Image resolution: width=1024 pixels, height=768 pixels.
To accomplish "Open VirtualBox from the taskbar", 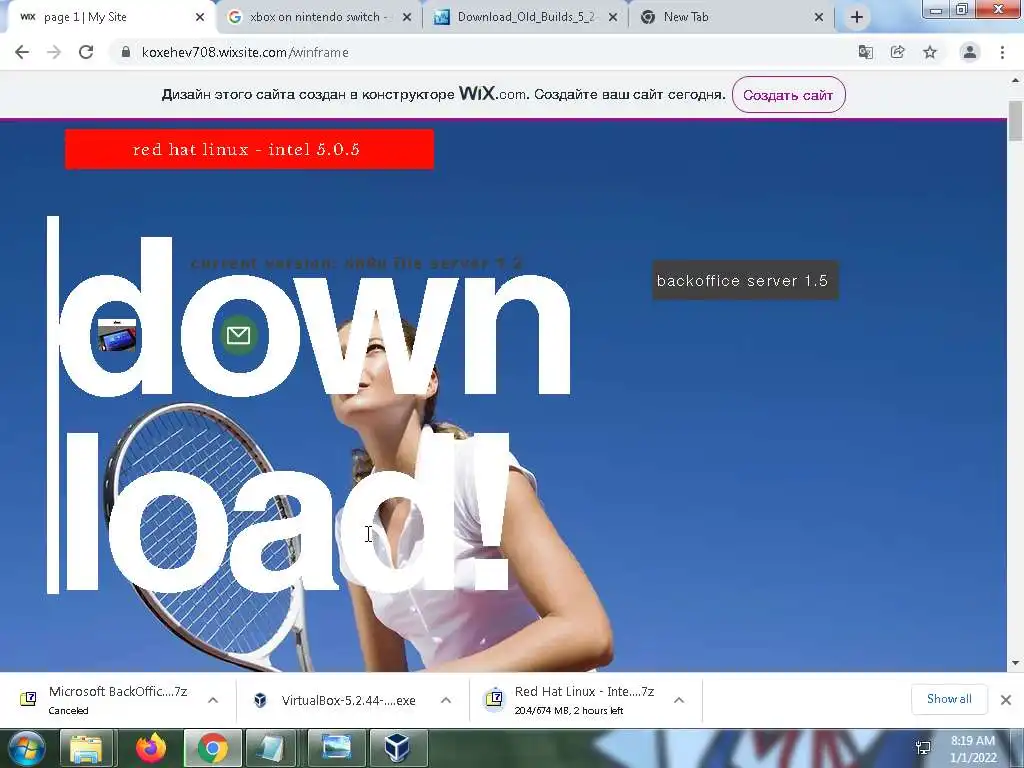I will pos(398,748).
